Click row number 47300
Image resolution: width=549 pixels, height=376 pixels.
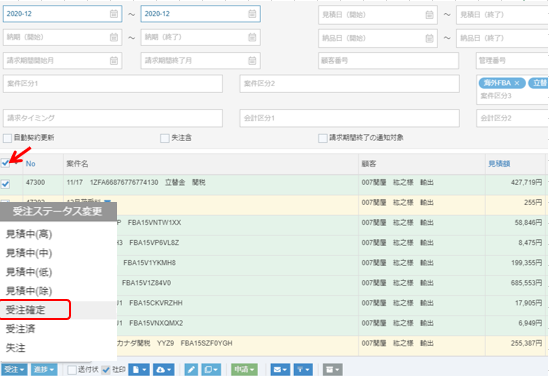click(35, 182)
